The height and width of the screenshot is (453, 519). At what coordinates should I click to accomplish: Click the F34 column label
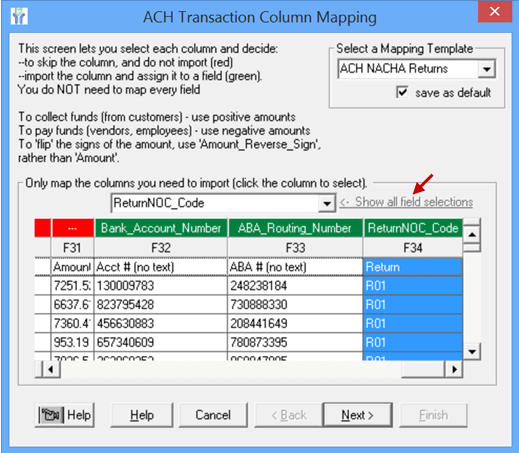pyautogui.click(x=413, y=248)
